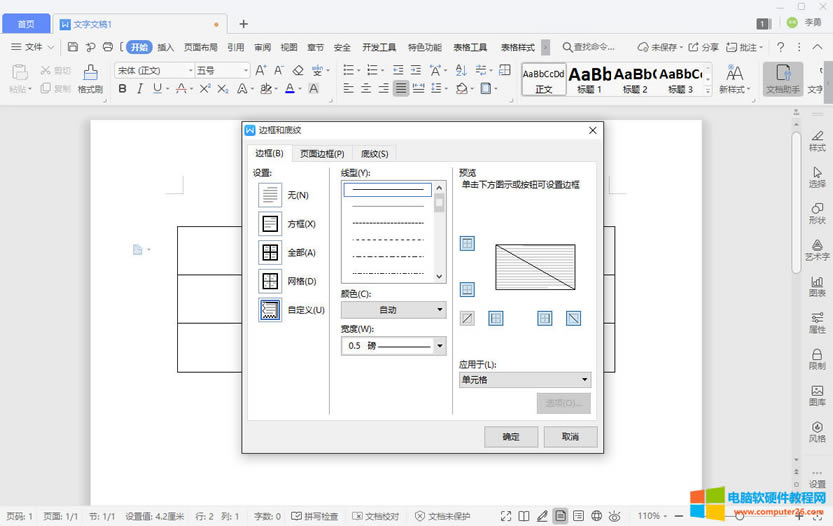Toggle diagonal-down border button in preview

tap(573, 318)
